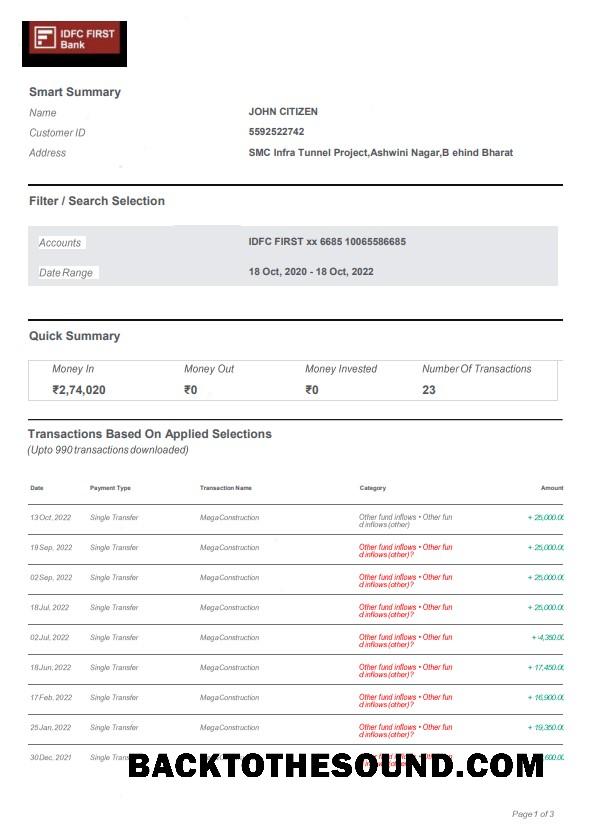The height and width of the screenshot is (827, 593).
Task: Select Customer ID 5592522742
Action: coord(276,132)
